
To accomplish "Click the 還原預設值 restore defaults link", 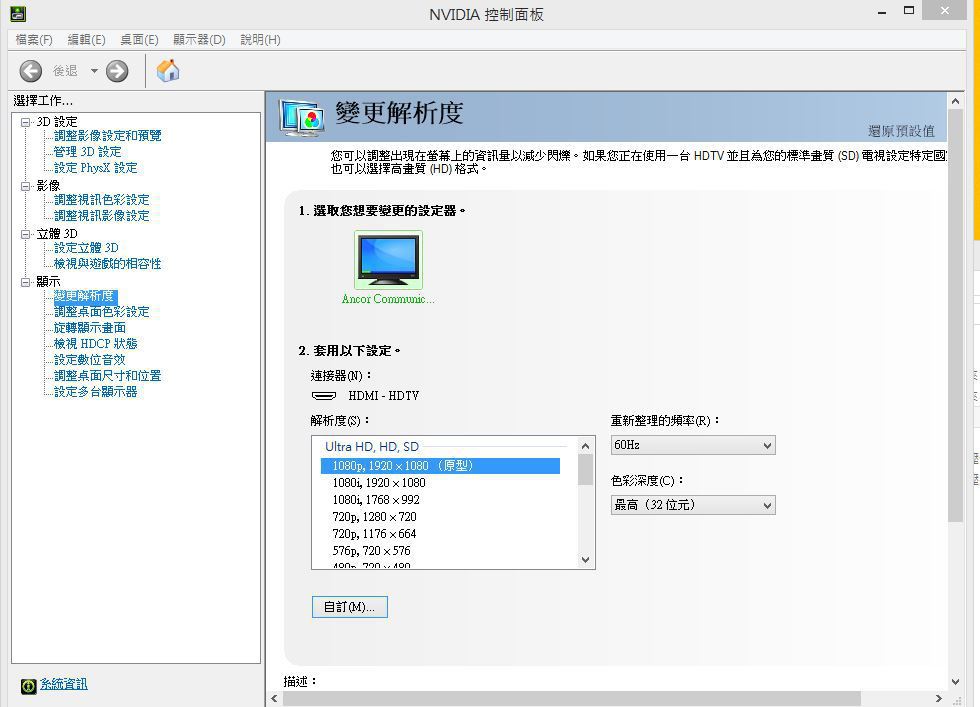I will point(901,131).
